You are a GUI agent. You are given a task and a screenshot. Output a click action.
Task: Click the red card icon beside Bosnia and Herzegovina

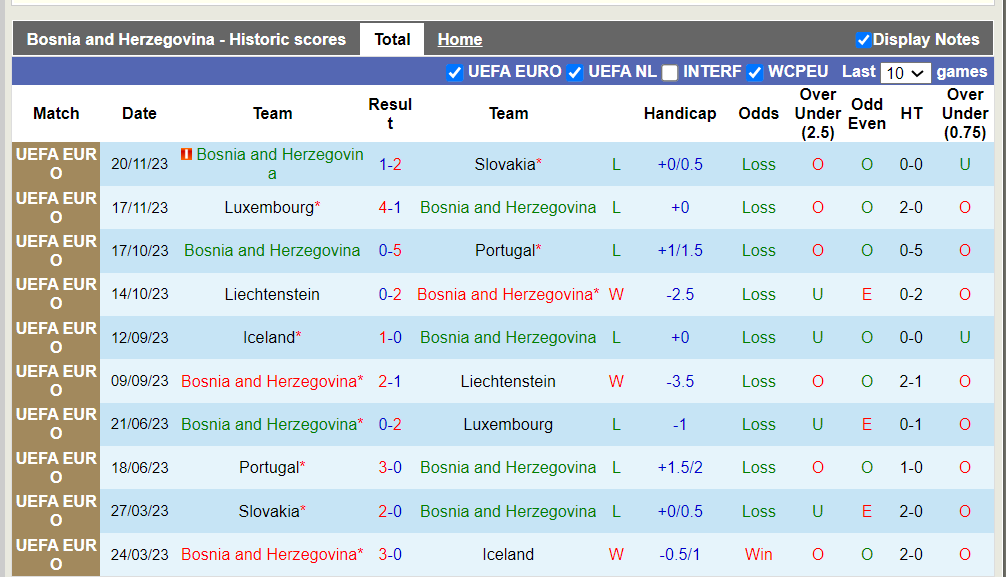point(186,154)
